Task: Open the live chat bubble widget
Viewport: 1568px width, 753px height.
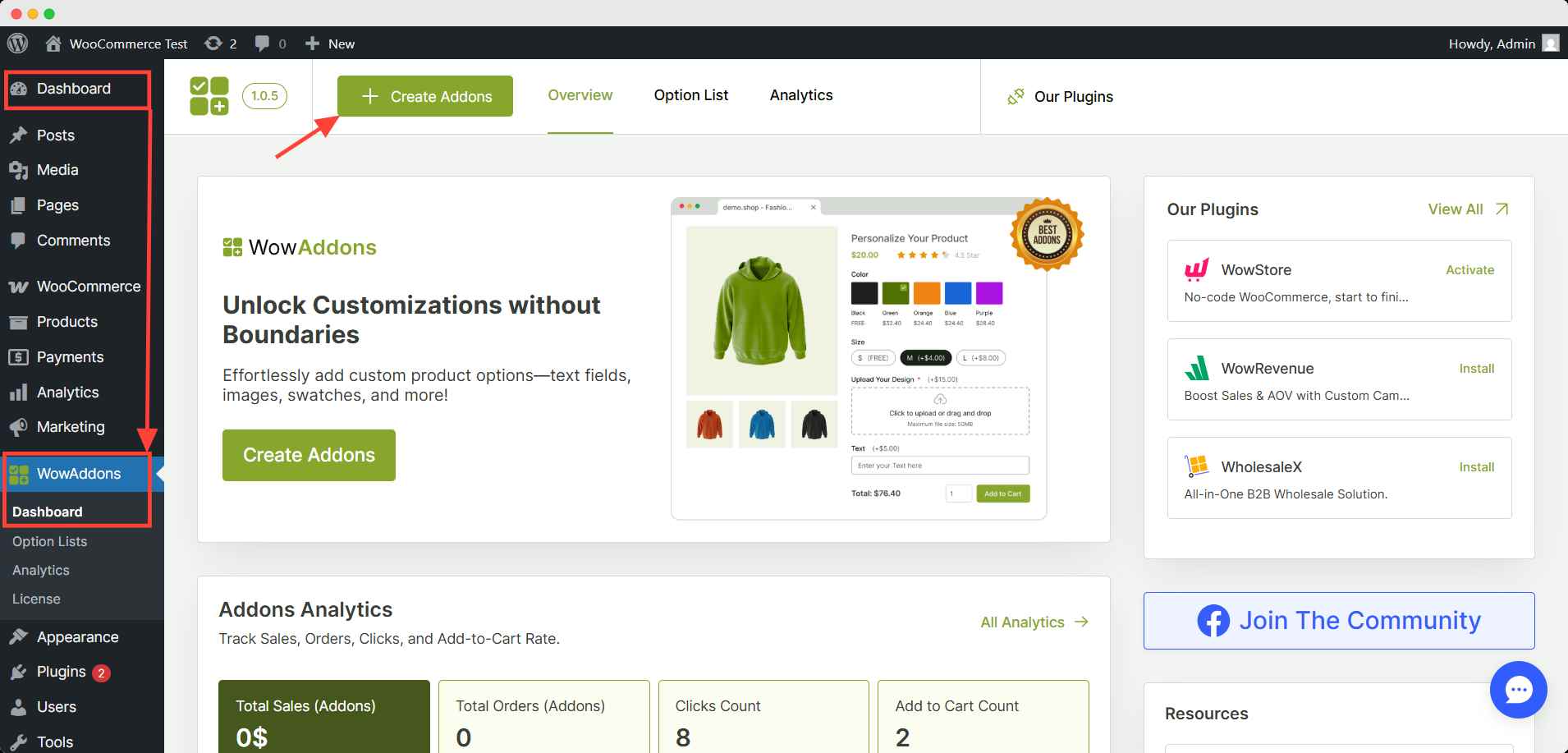Action: (x=1518, y=690)
